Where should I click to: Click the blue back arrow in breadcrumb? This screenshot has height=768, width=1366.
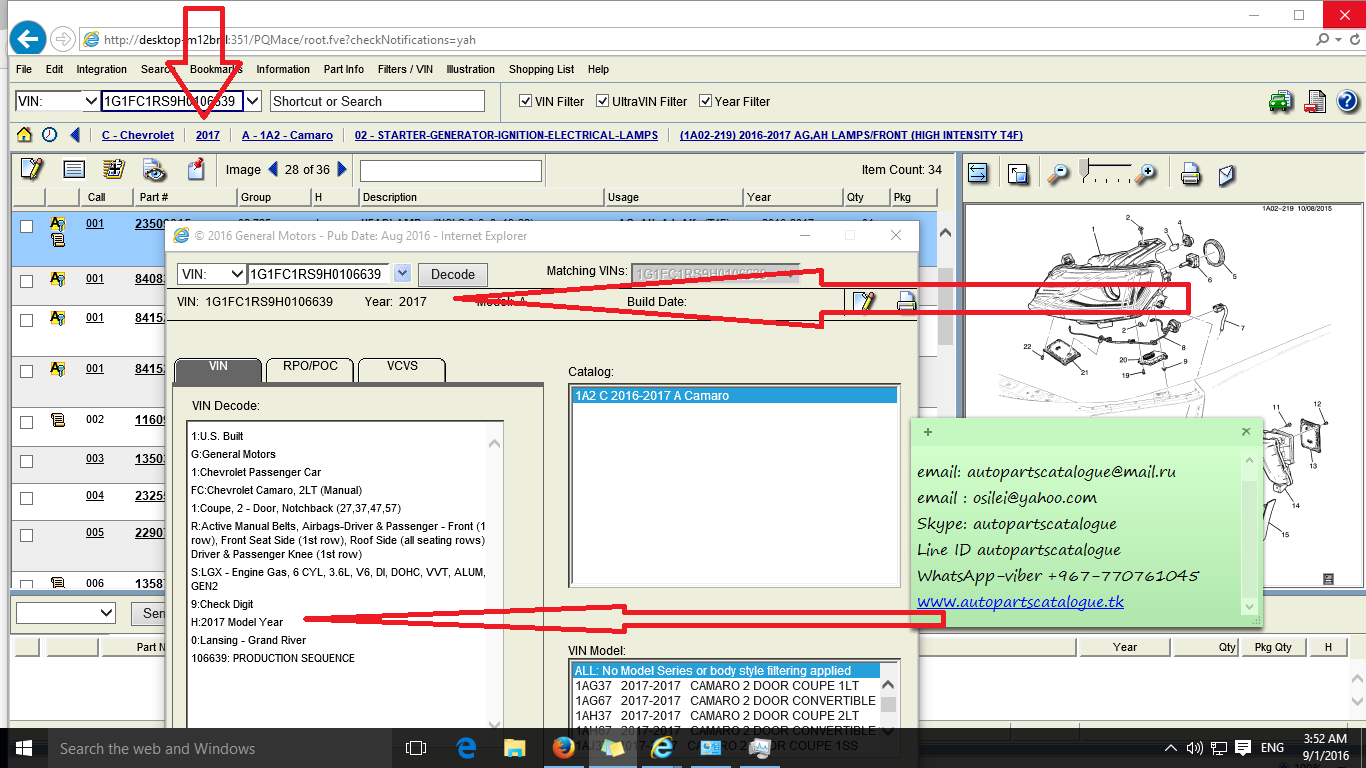tap(75, 135)
